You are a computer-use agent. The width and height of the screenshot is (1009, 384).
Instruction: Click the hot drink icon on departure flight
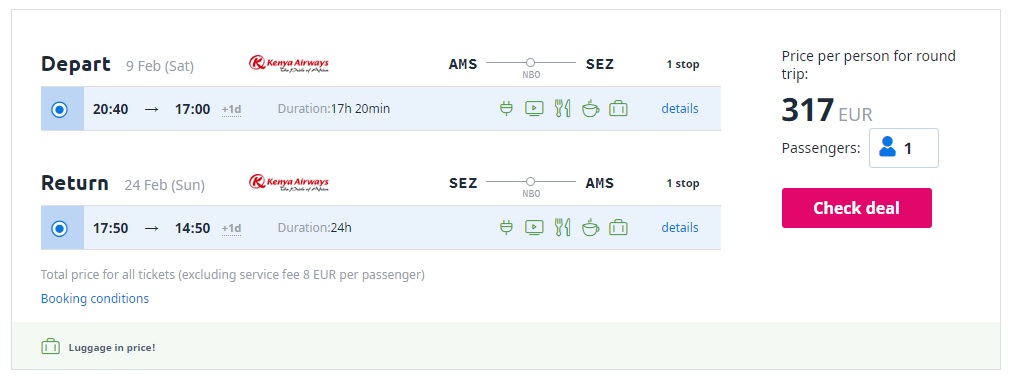[x=590, y=109]
